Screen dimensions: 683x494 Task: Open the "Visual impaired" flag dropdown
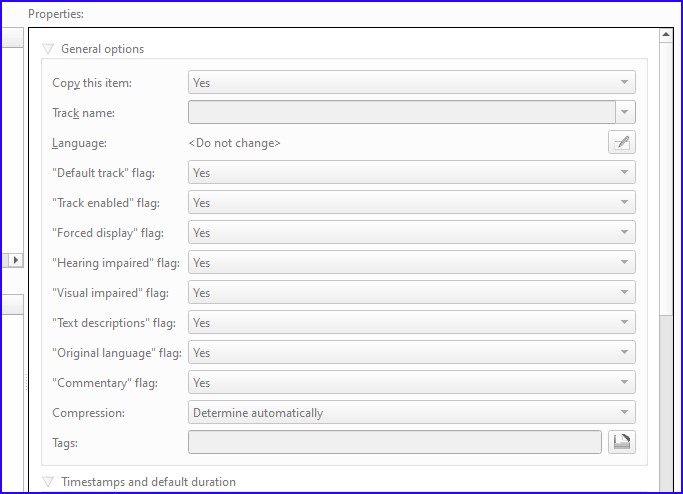click(411, 293)
